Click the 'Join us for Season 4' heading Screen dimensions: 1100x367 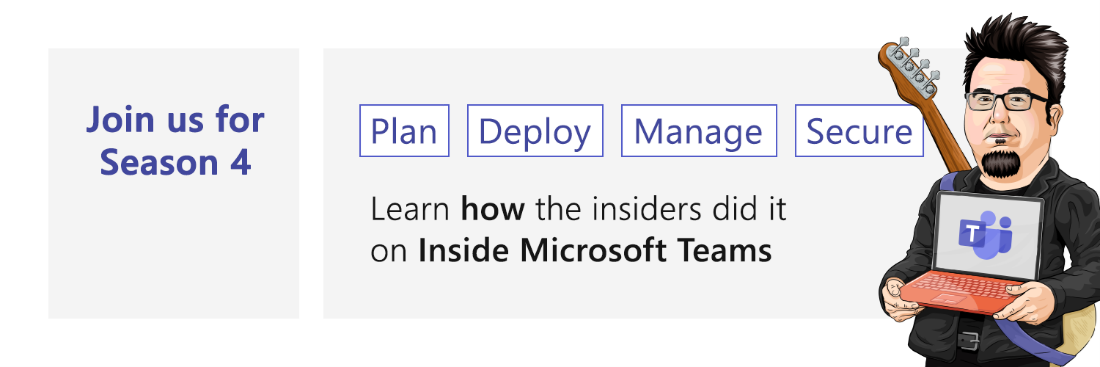click(175, 140)
